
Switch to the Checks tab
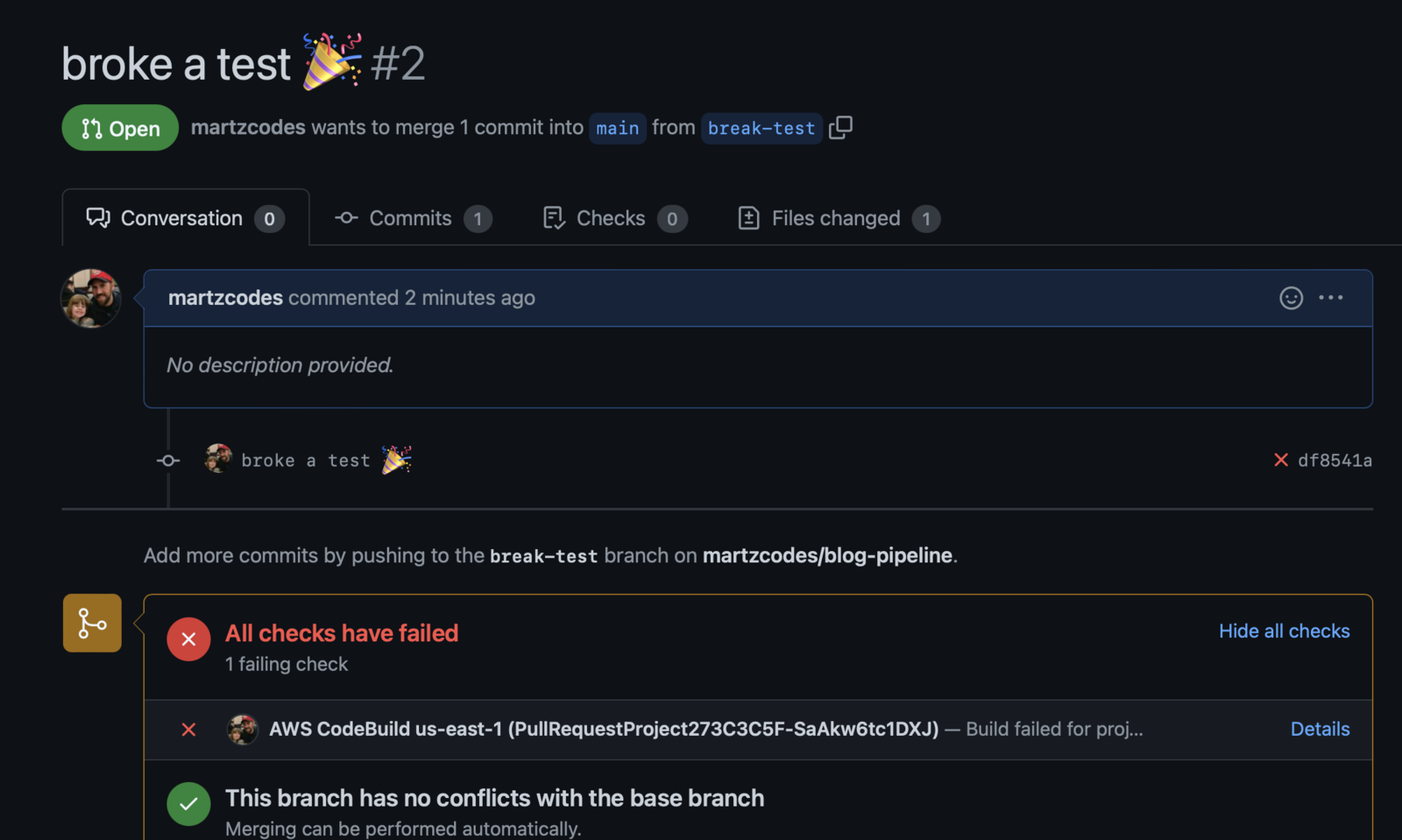tap(615, 218)
